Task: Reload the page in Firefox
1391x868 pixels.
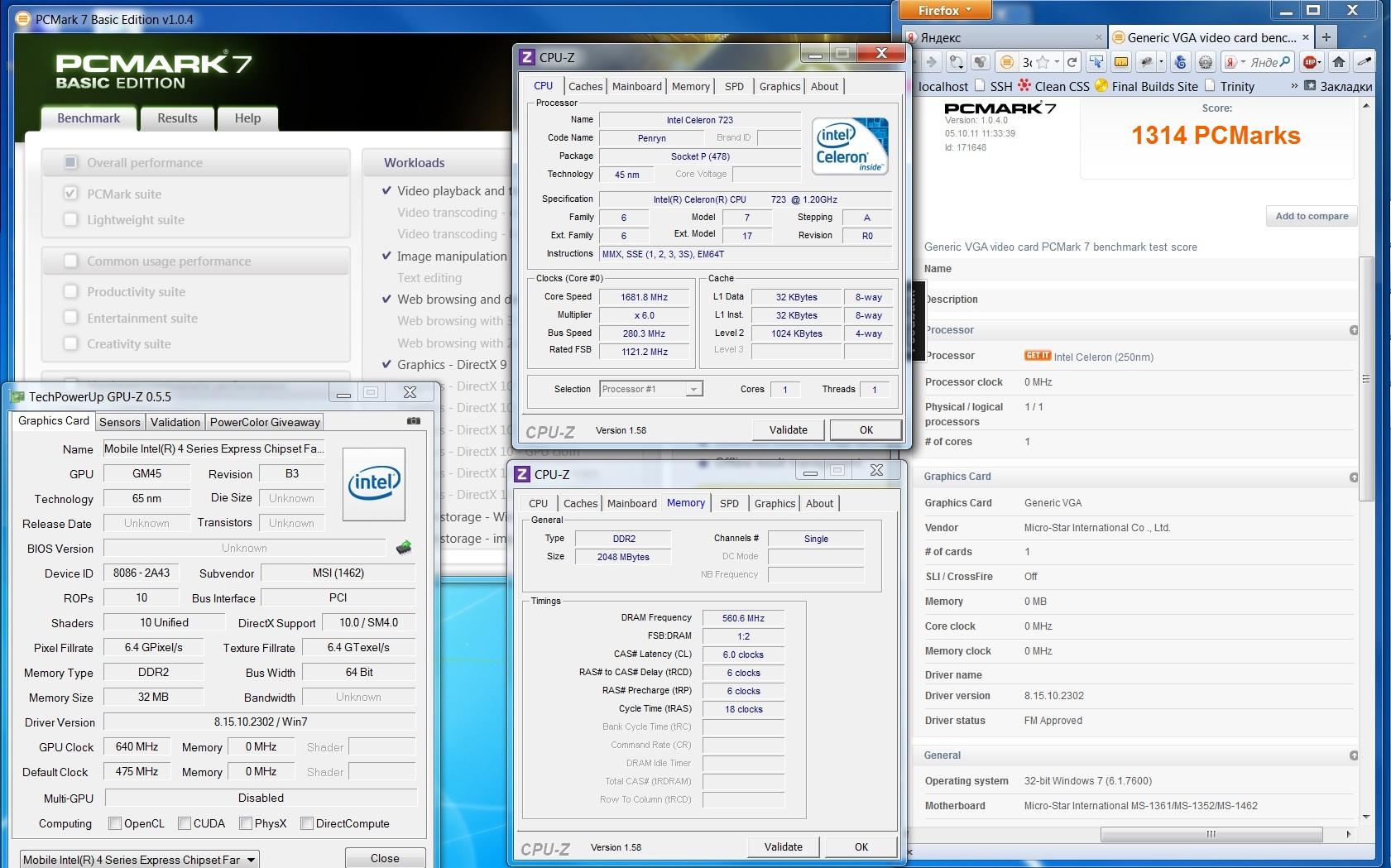Action: 1072,62
